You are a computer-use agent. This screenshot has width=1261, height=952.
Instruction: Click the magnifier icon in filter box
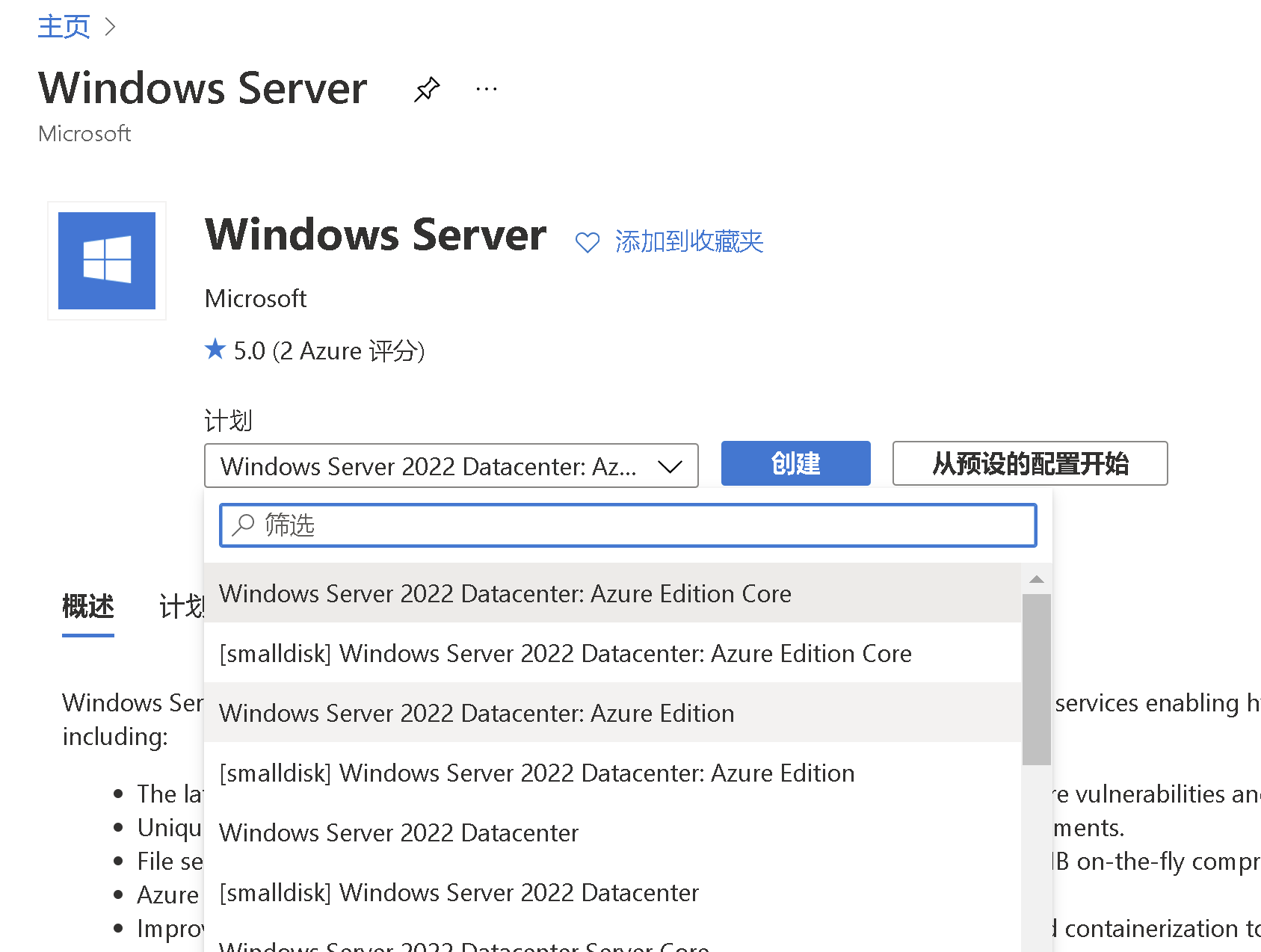[243, 525]
